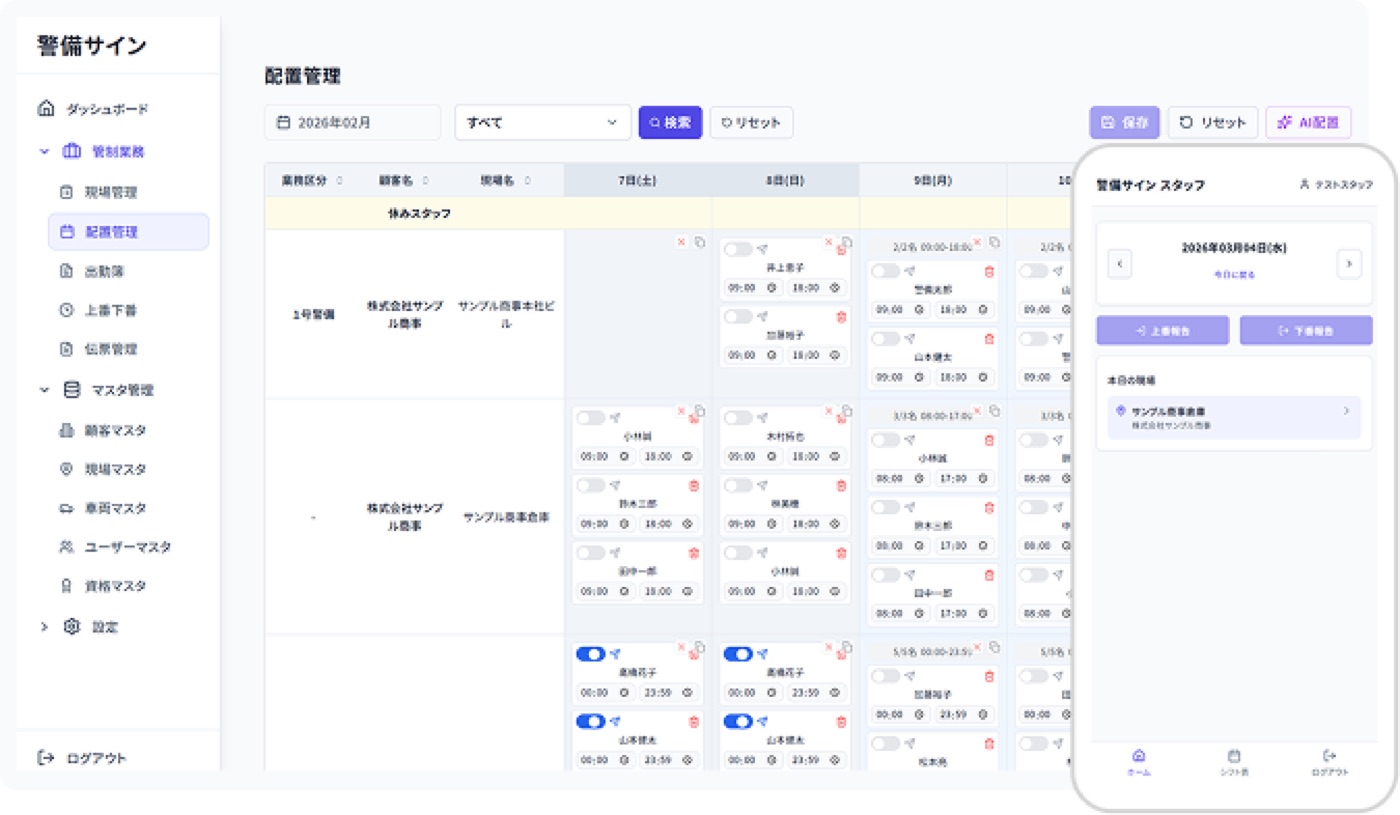Disable 山本健太's switch on 8日

coord(738,721)
